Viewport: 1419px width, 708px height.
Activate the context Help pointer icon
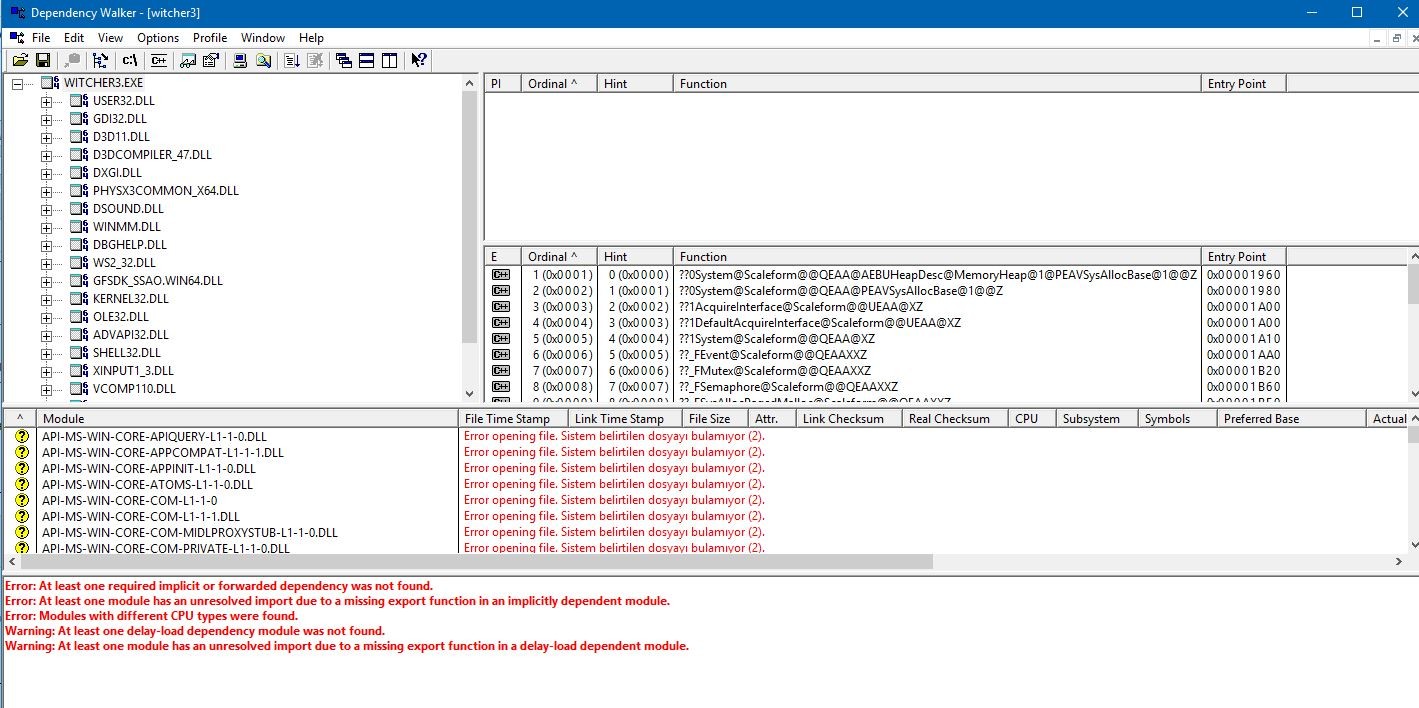tap(419, 61)
